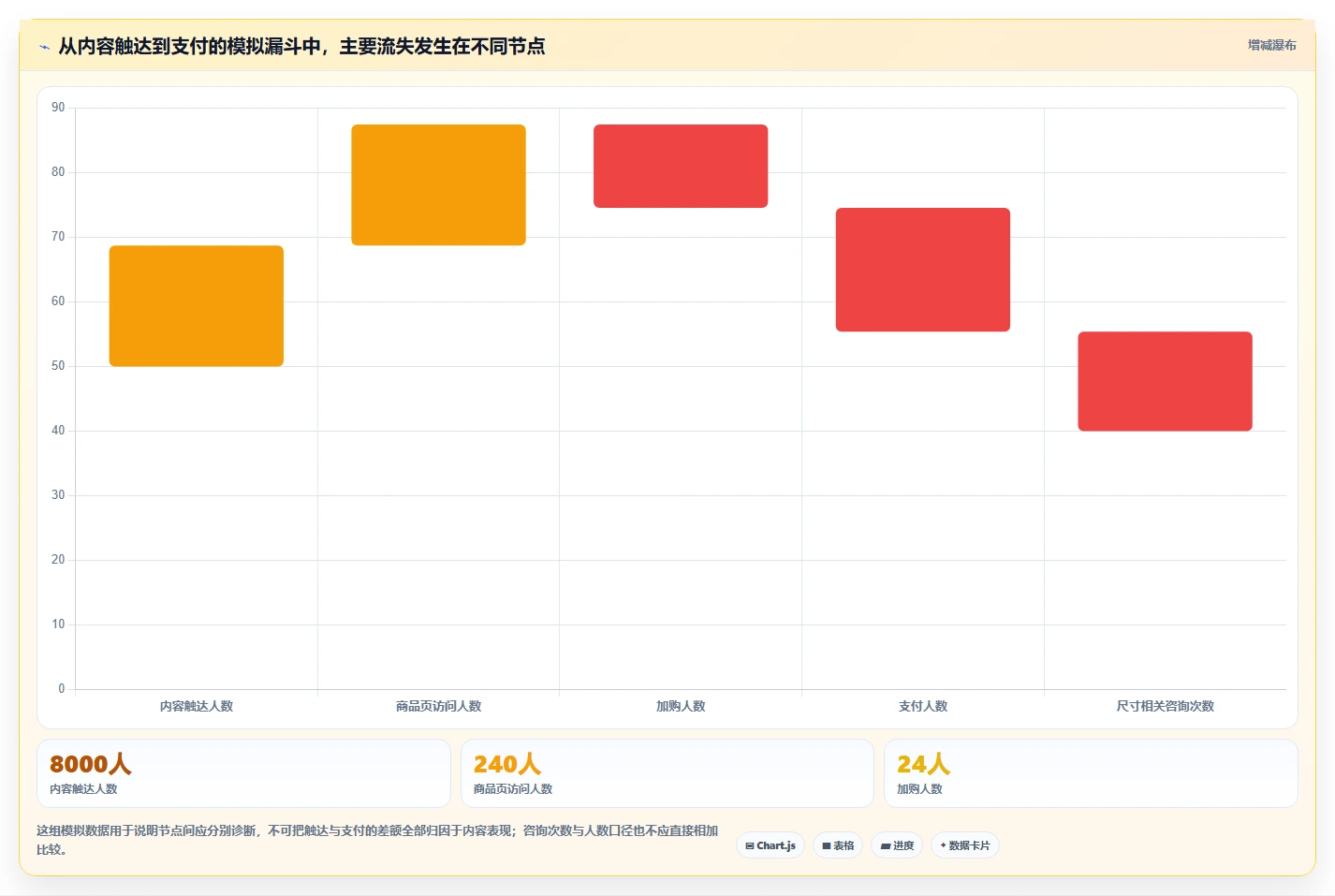Click the y-axis value 30
The image size is (1335, 896).
pos(58,495)
